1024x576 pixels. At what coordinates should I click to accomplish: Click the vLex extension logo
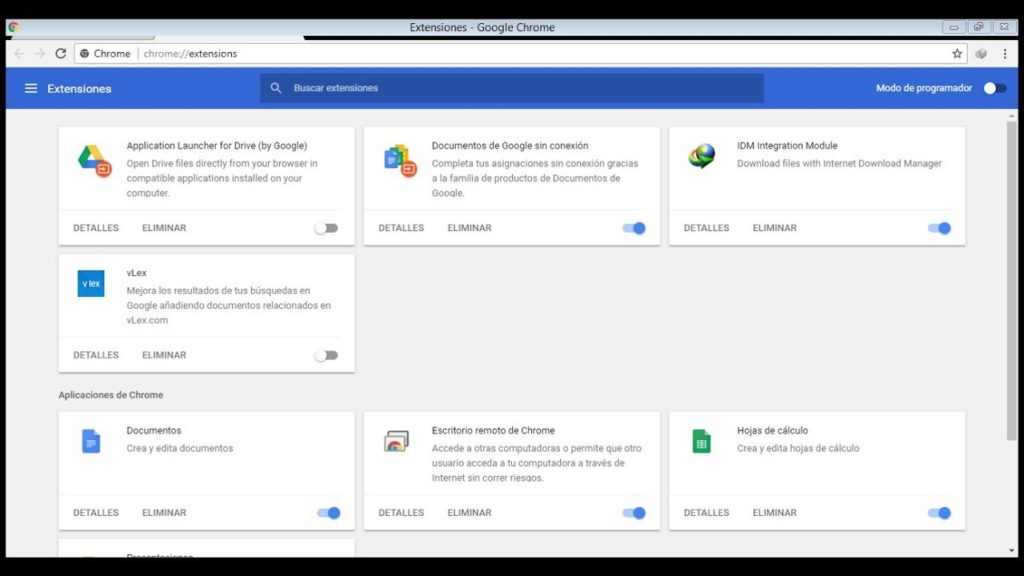pyautogui.click(x=91, y=283)
